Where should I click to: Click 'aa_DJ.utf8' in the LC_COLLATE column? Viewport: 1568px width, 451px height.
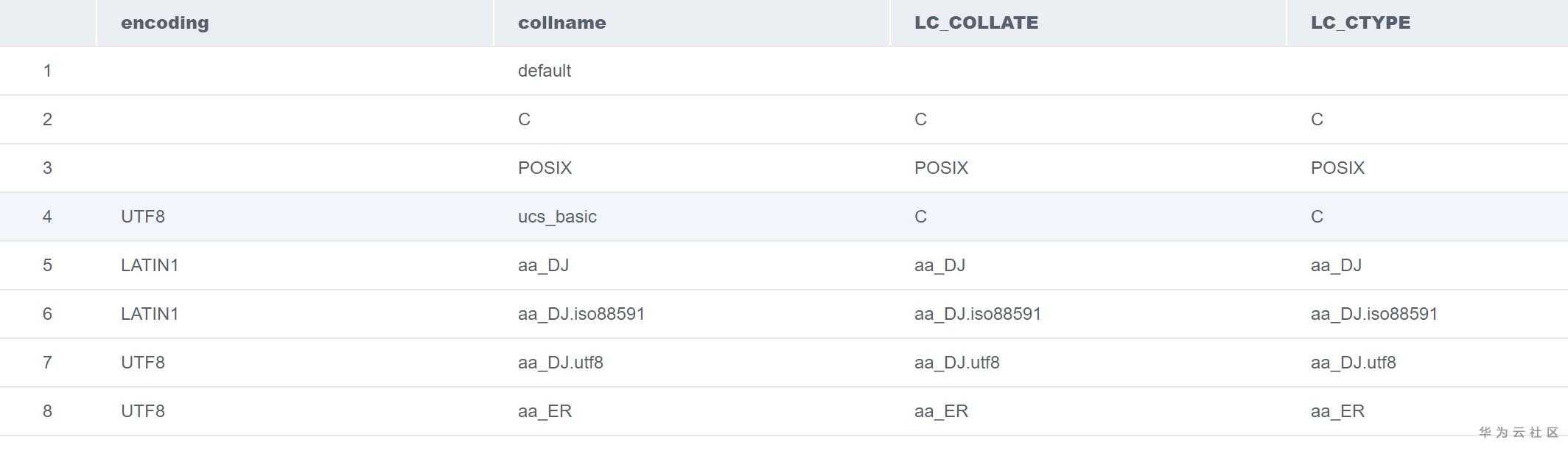(x=956, y=363)
